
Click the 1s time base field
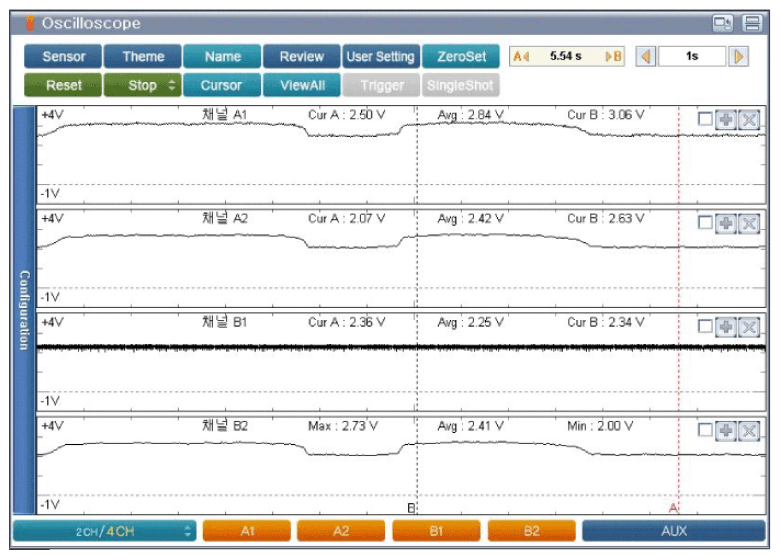[x=692, y=57]
